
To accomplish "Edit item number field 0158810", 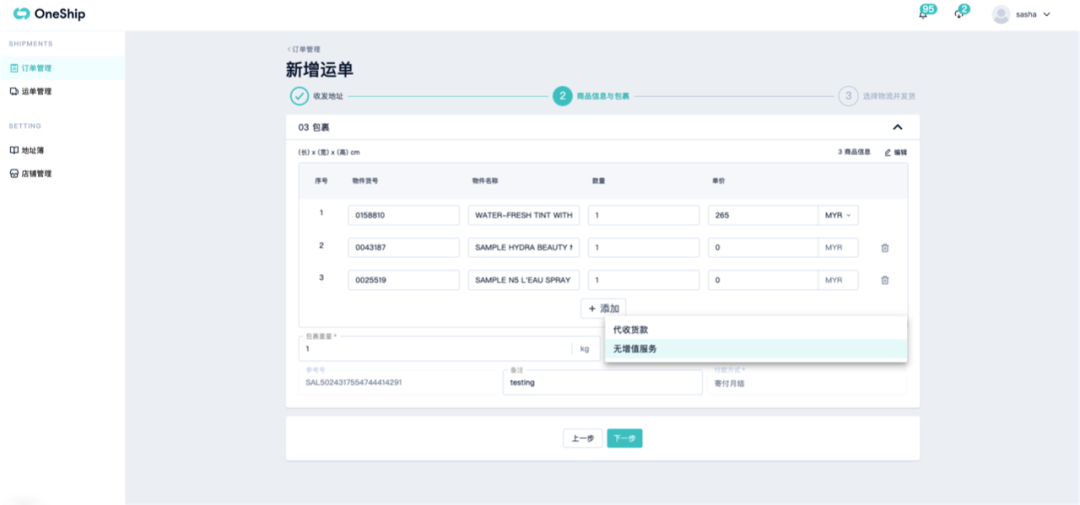I will point(404,215).
